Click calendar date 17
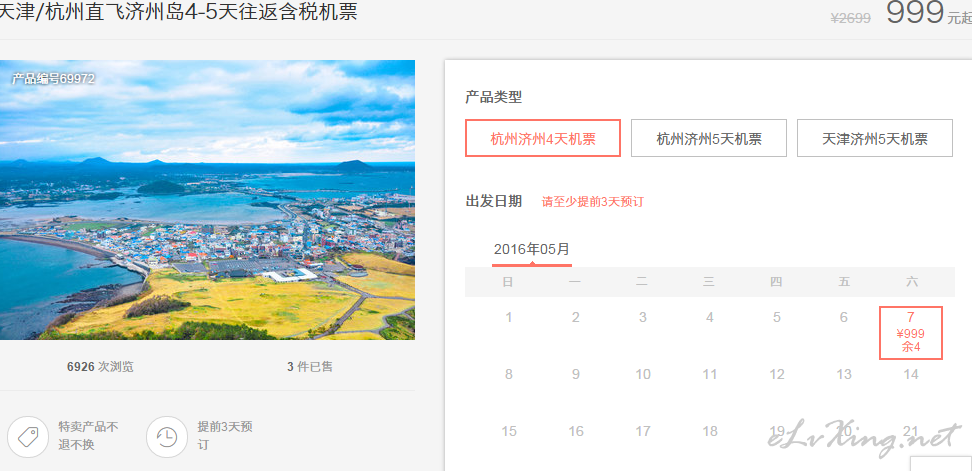The image size is (972, 471). click(643, 431)
